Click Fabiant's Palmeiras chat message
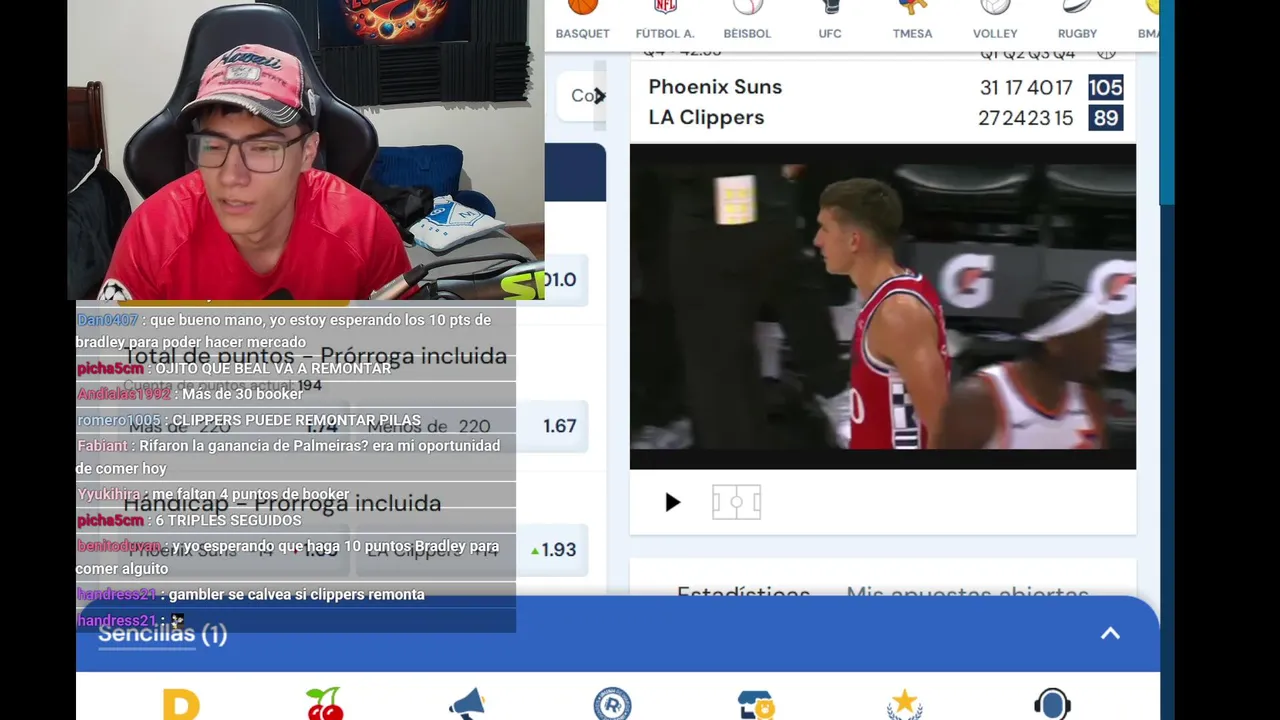Image resolution: width=1280 pixels, height=720 pixels. tap(296, 457)
